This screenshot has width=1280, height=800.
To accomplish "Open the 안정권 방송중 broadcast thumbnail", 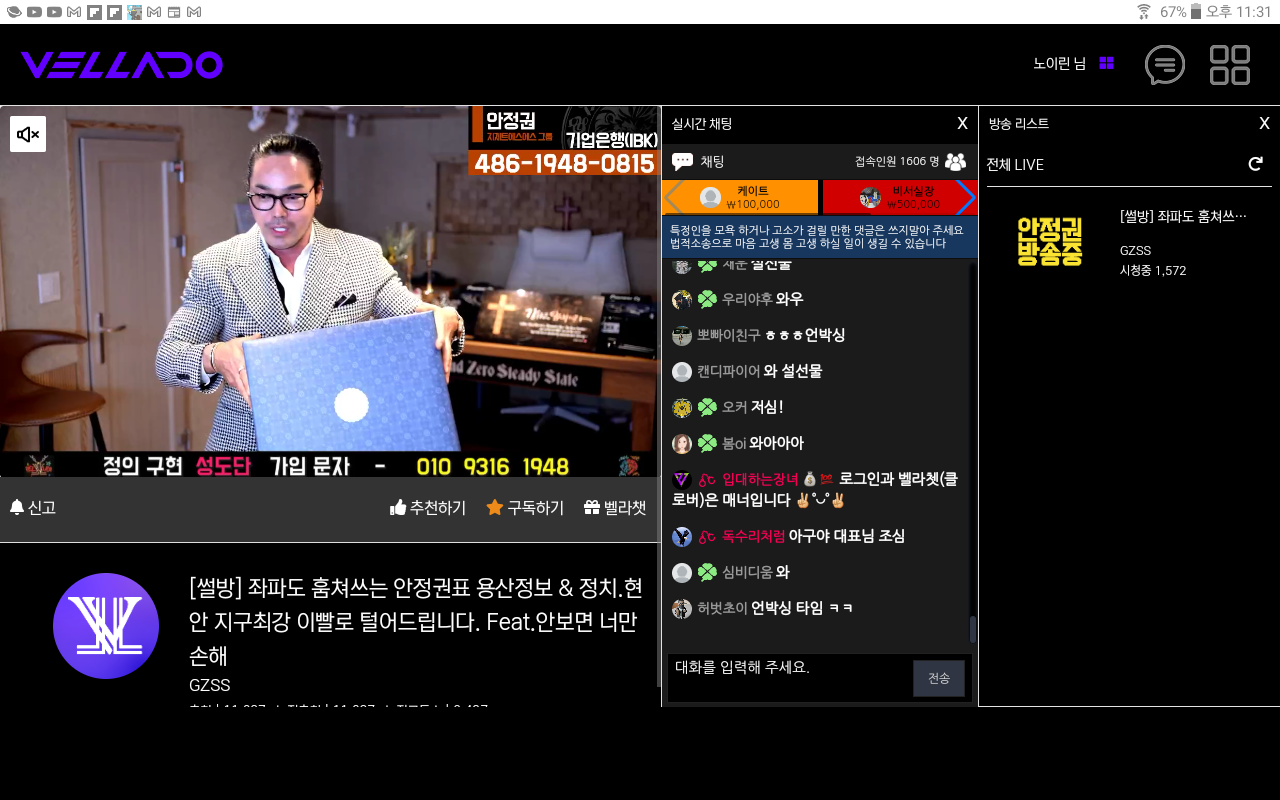I will pos(1050,241).
